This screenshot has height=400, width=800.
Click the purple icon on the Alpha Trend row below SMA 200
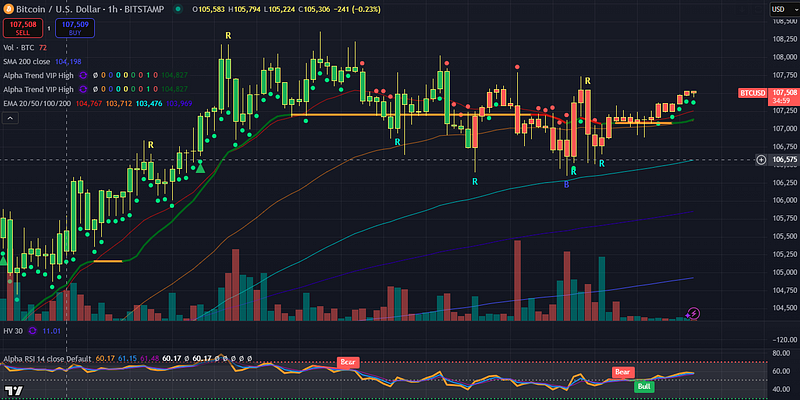(x=84, y=76)
